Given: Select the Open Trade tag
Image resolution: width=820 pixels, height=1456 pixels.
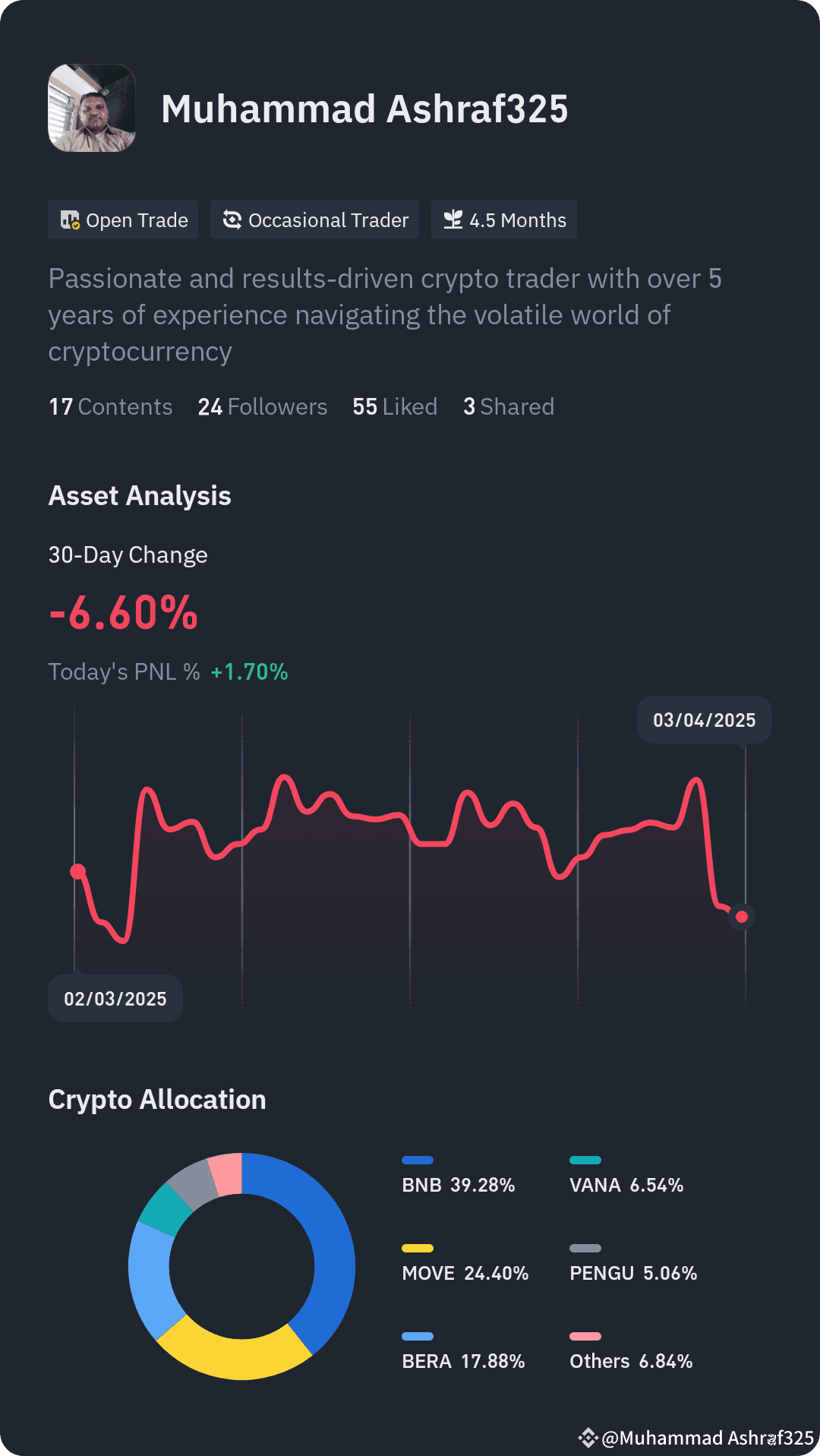Looking at the screenshot, I should pyautogui.click(x=123, y=220).
